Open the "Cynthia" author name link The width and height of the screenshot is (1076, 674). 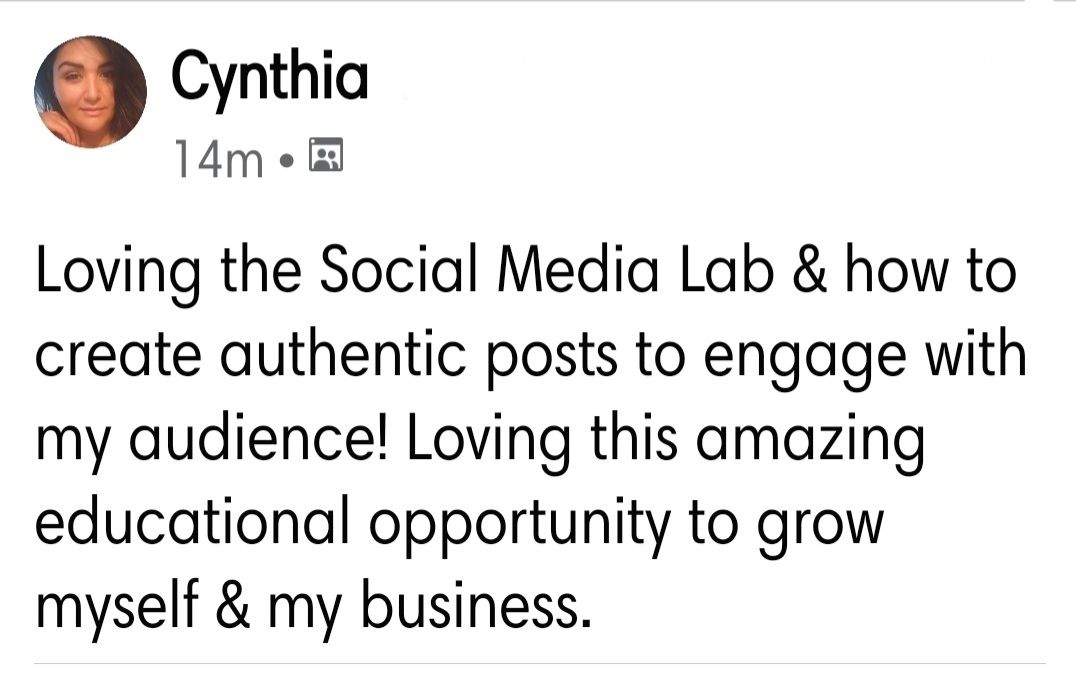270,77
